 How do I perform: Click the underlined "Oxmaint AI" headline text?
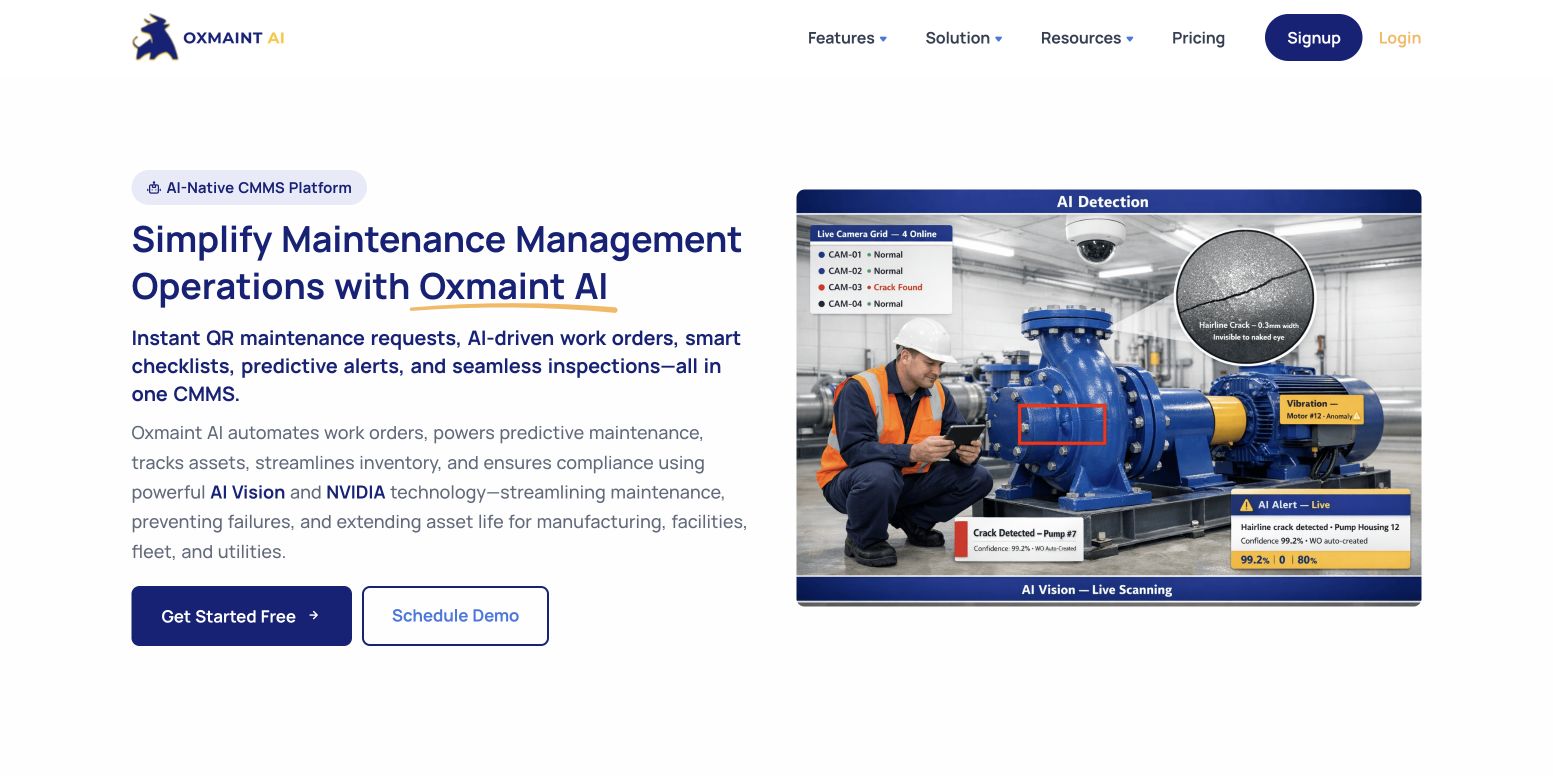point(513,287)
